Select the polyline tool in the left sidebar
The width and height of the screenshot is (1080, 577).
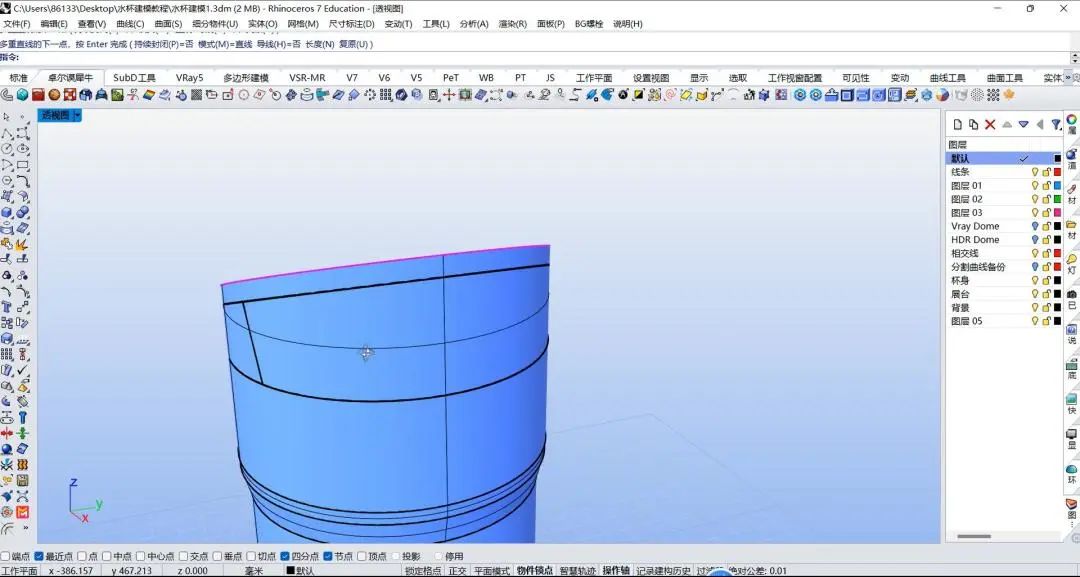click(8, 134)
